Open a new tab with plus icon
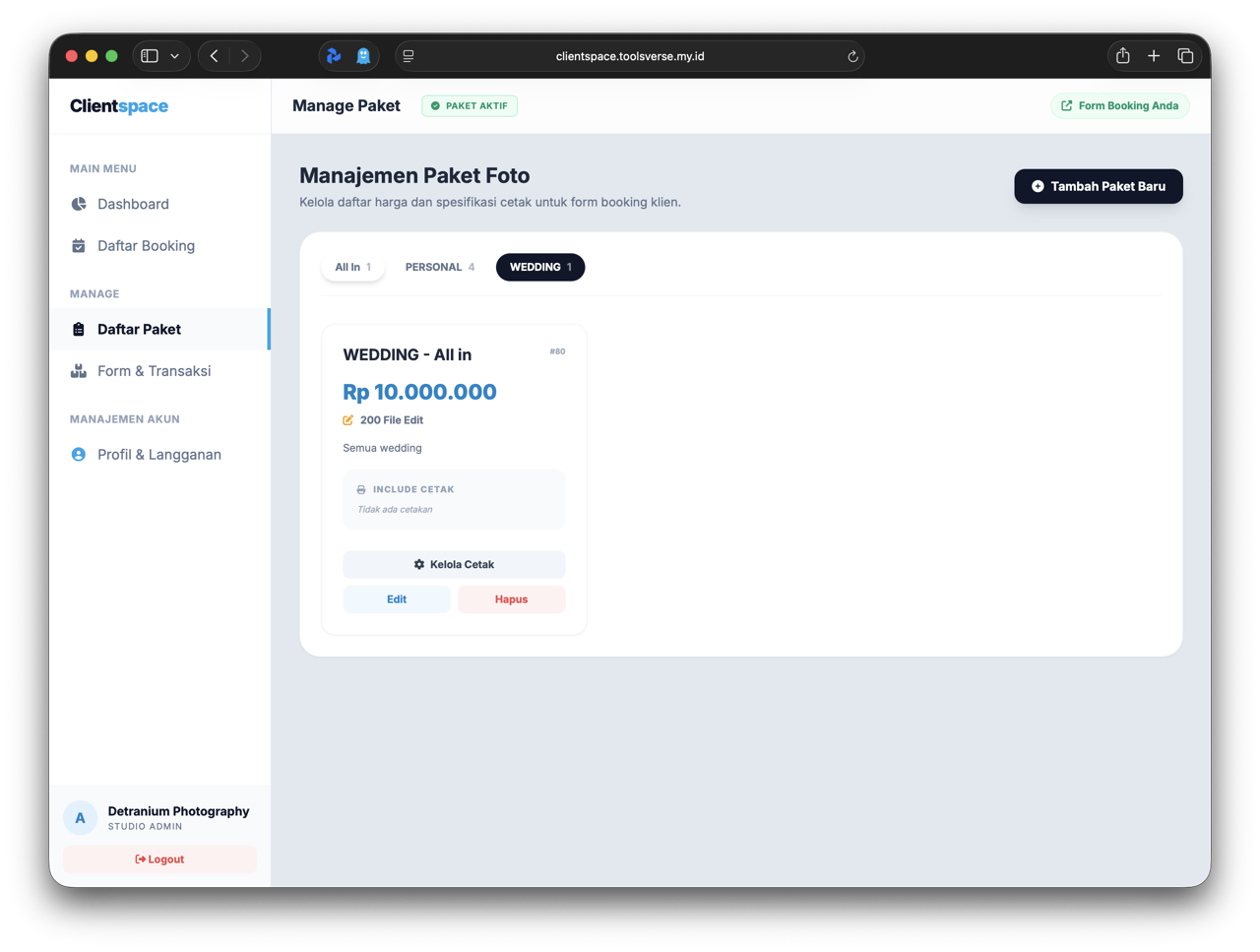The width and height of the screenshot is (1260, 952). tap(1154, 56)
